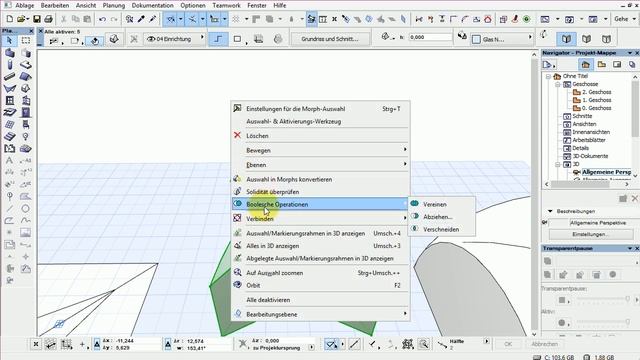
Task: Open the Teamwork menu
Action: click(227, 5)
